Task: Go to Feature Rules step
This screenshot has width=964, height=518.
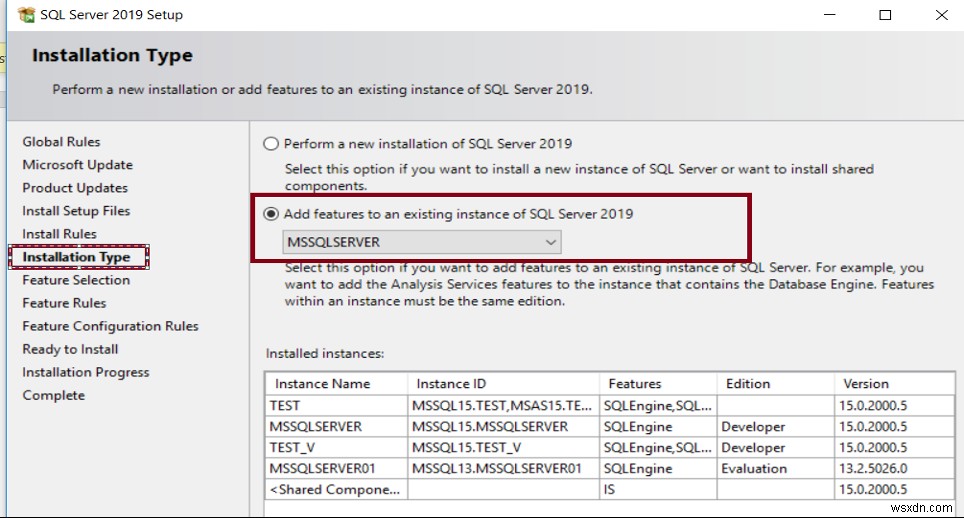Action: click(64, 303)
